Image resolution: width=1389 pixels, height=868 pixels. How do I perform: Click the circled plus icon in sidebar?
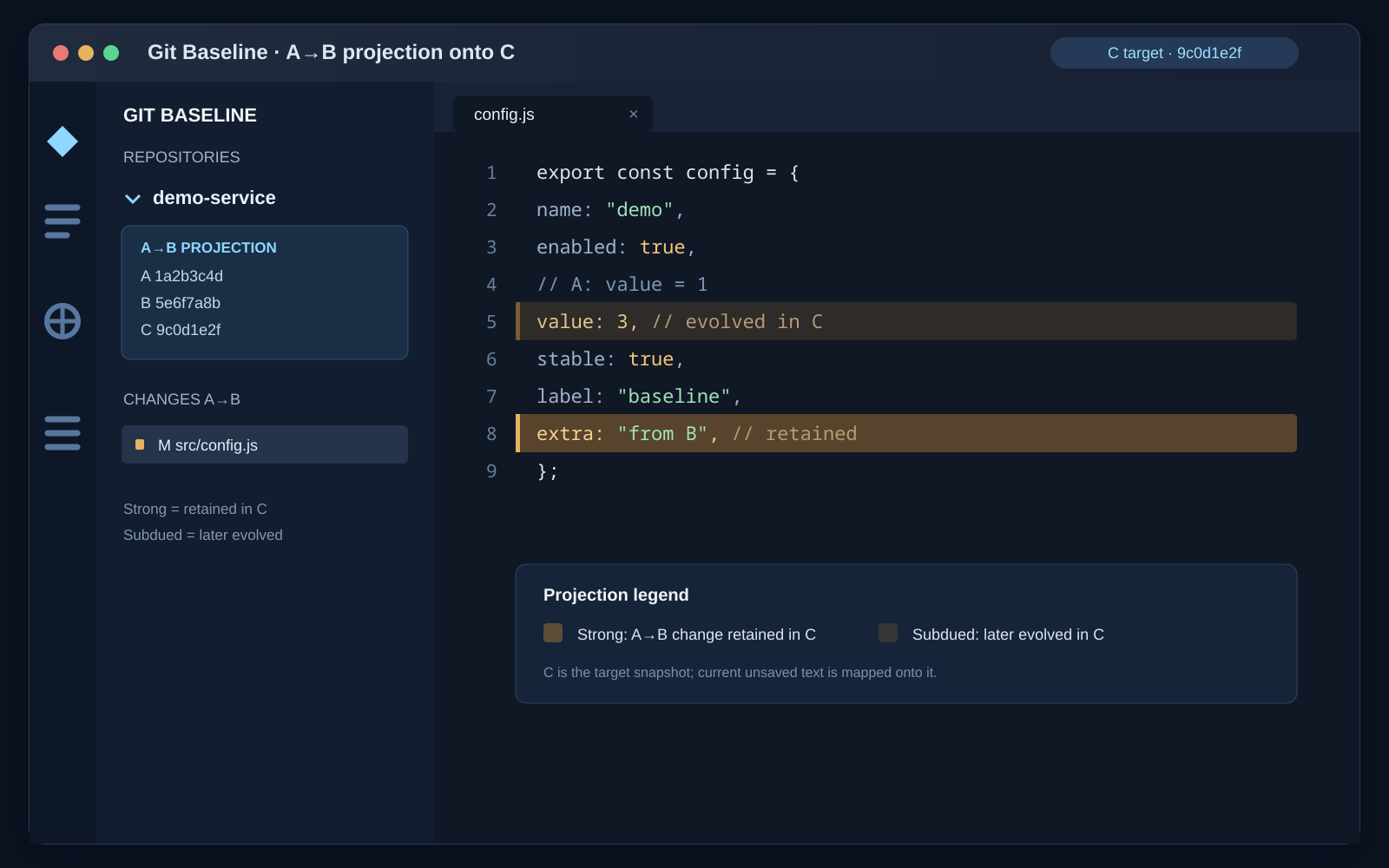click(63, 321)
